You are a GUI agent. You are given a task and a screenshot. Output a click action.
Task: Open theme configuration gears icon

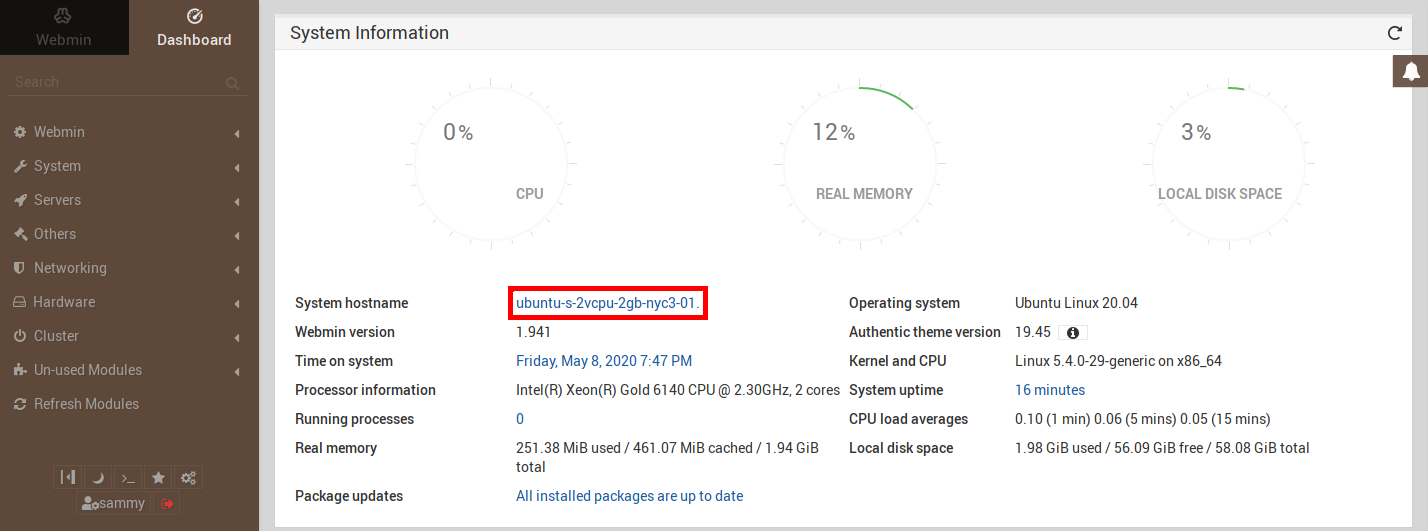[x=188, y=477]
